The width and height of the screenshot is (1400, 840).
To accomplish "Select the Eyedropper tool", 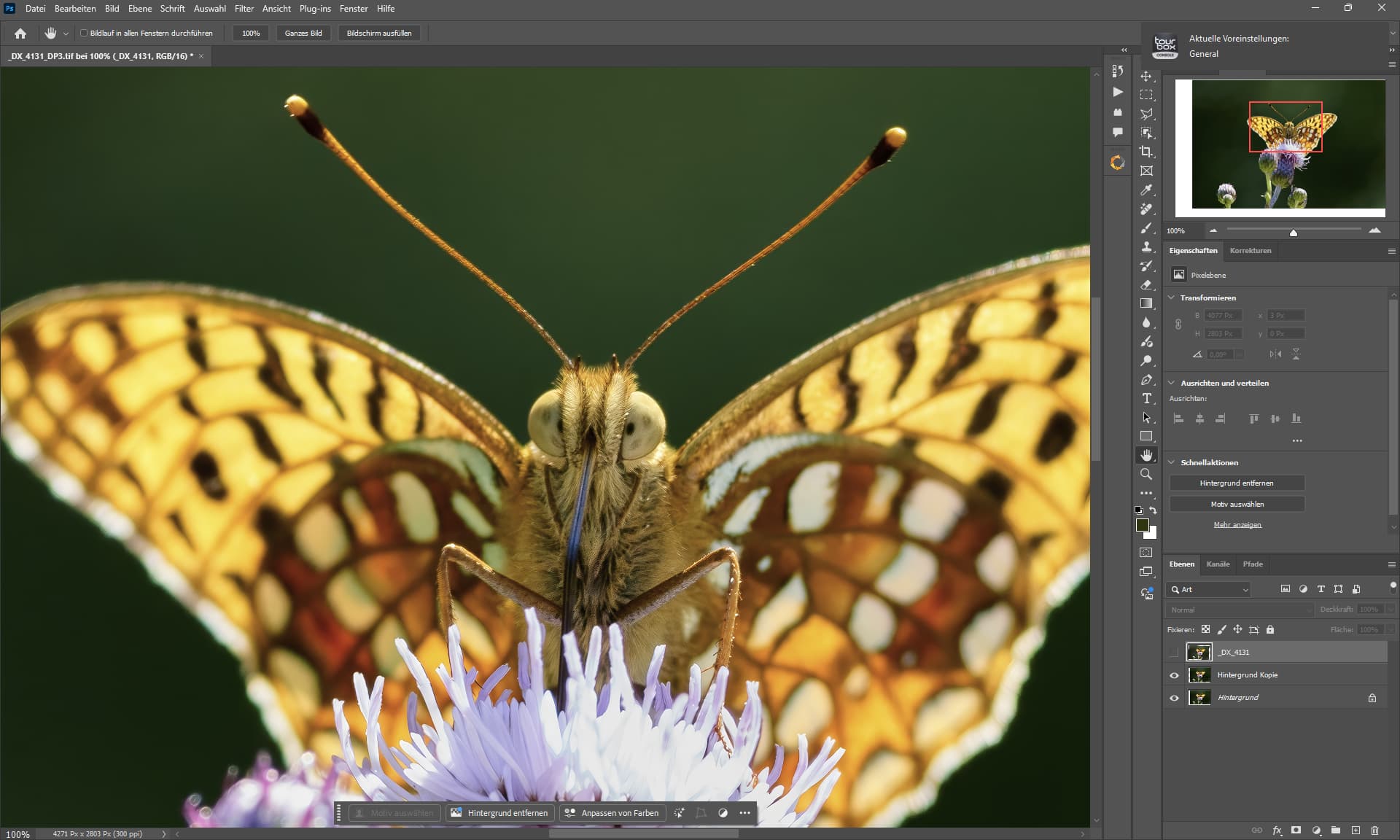I will (x=1146, y=190).
